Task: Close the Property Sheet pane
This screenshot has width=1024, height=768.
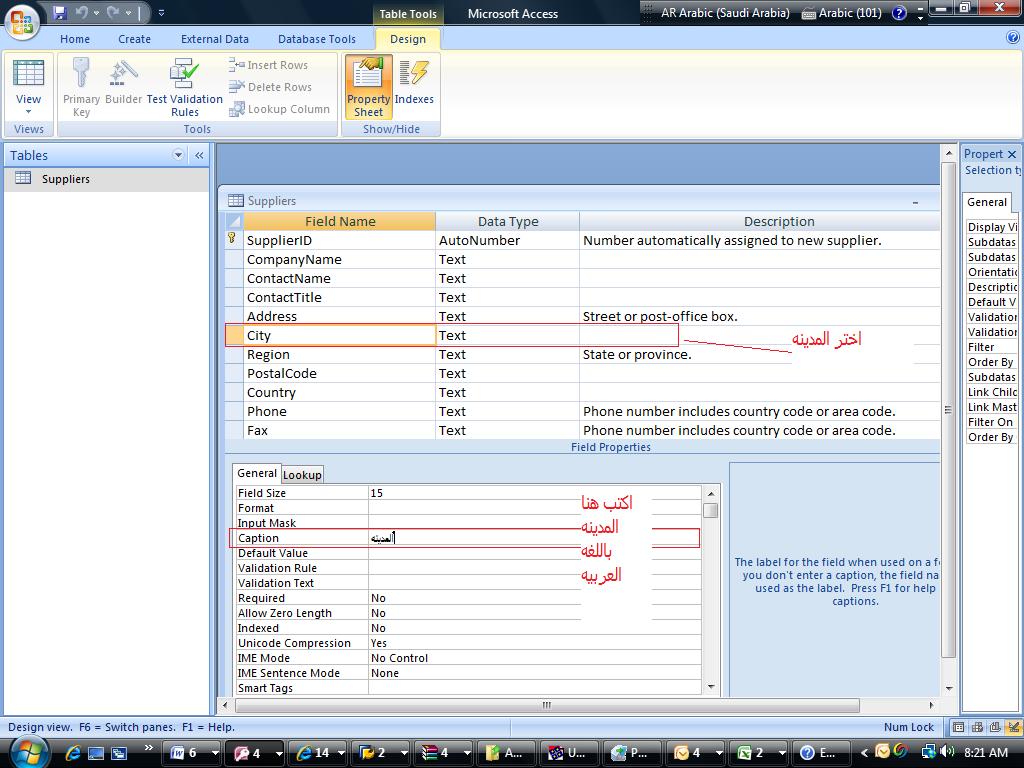Action: coord(1012,154)
